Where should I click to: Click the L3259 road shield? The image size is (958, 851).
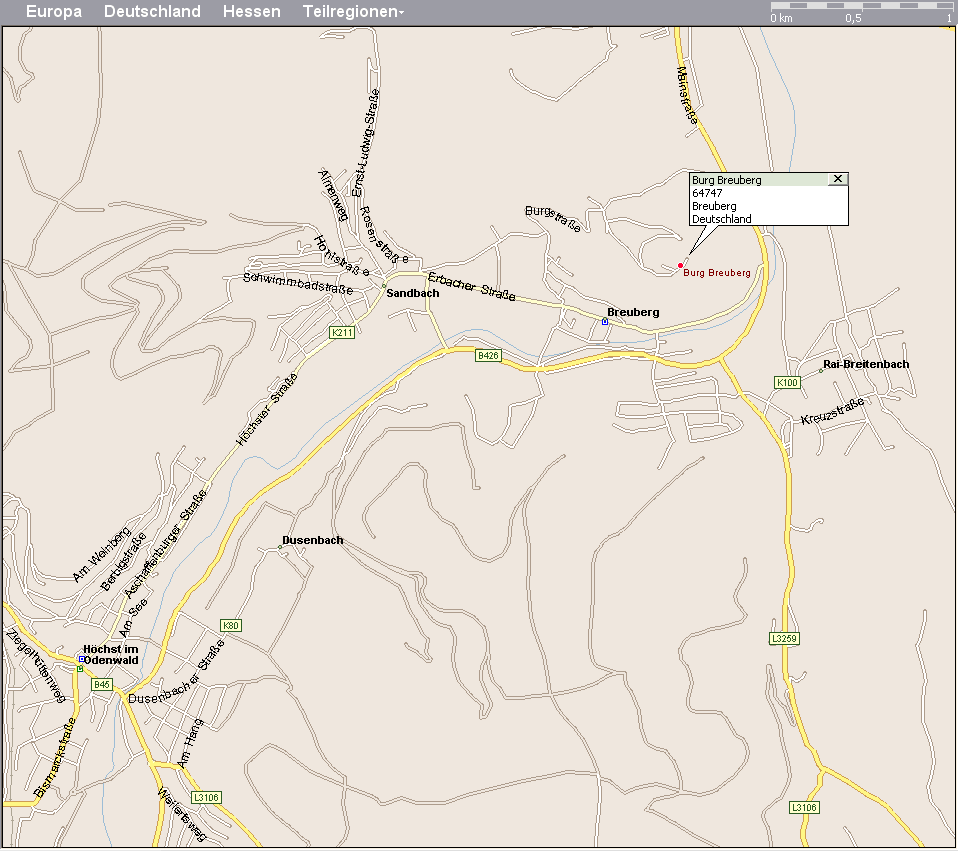785,638
